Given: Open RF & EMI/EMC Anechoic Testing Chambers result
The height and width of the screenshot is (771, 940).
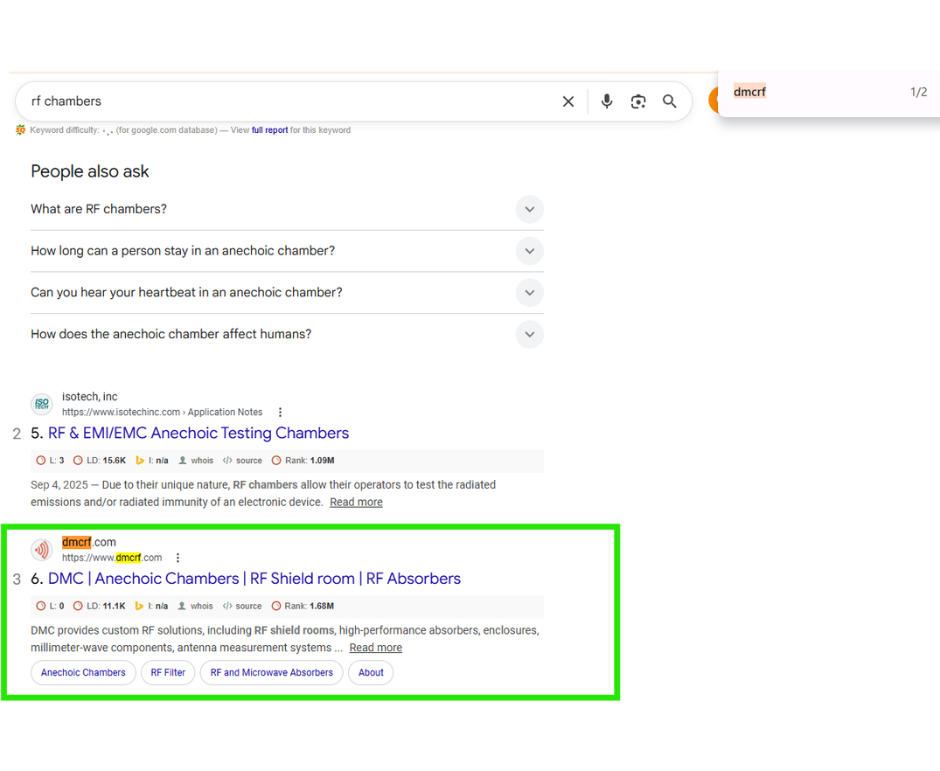Looking at the screenshot, I should coord(198,433).
